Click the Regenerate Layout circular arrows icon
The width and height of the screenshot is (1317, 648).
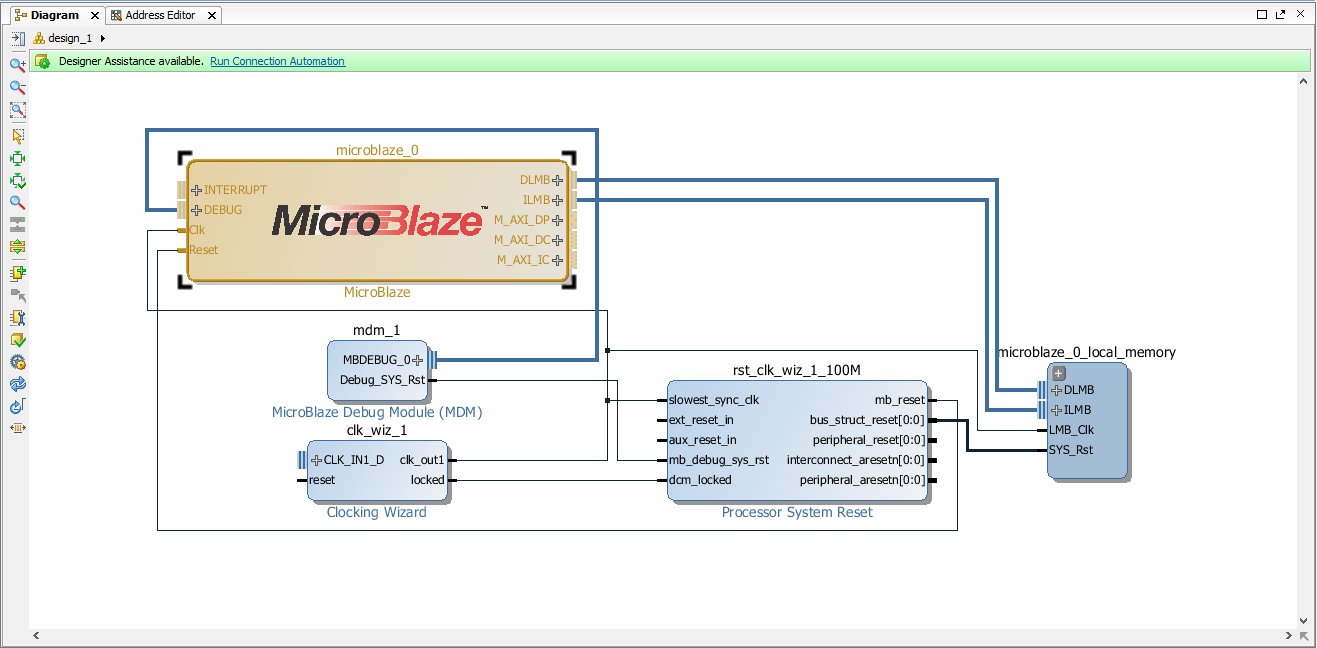pyautogui.click(x=17, y=385)
